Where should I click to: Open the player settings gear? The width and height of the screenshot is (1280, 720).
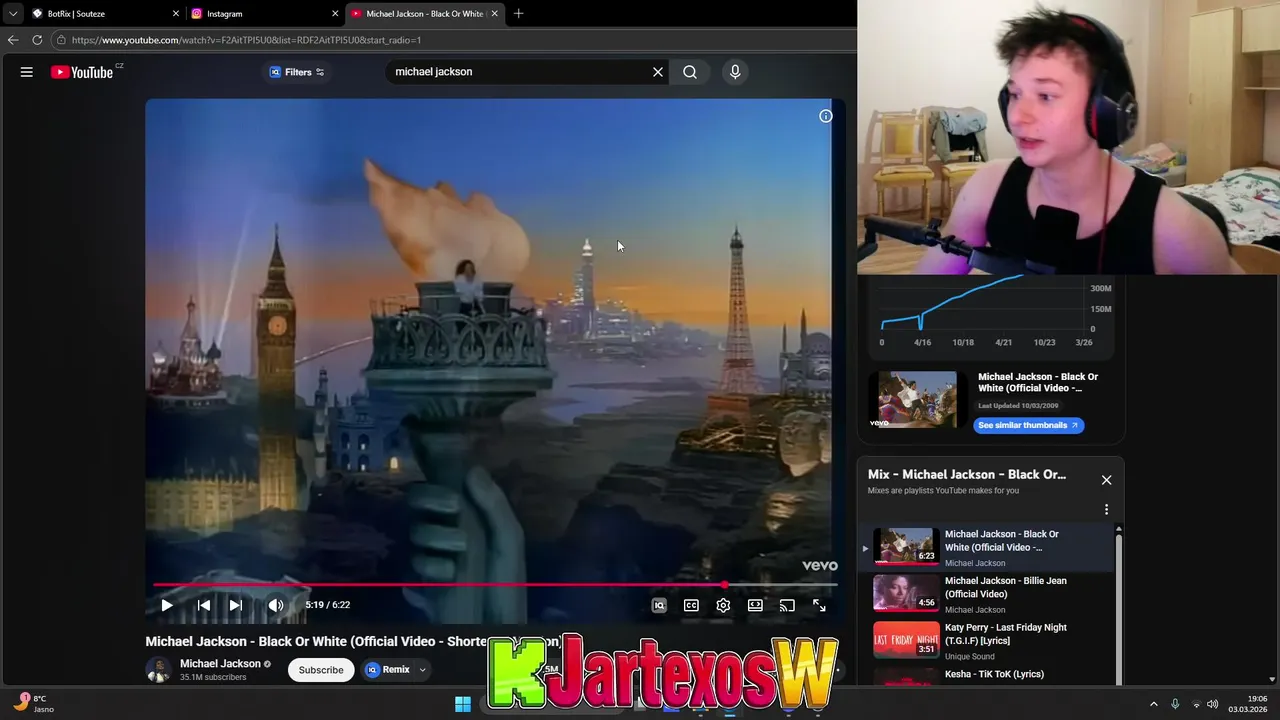pyautogui.click(x=723, y=605)
